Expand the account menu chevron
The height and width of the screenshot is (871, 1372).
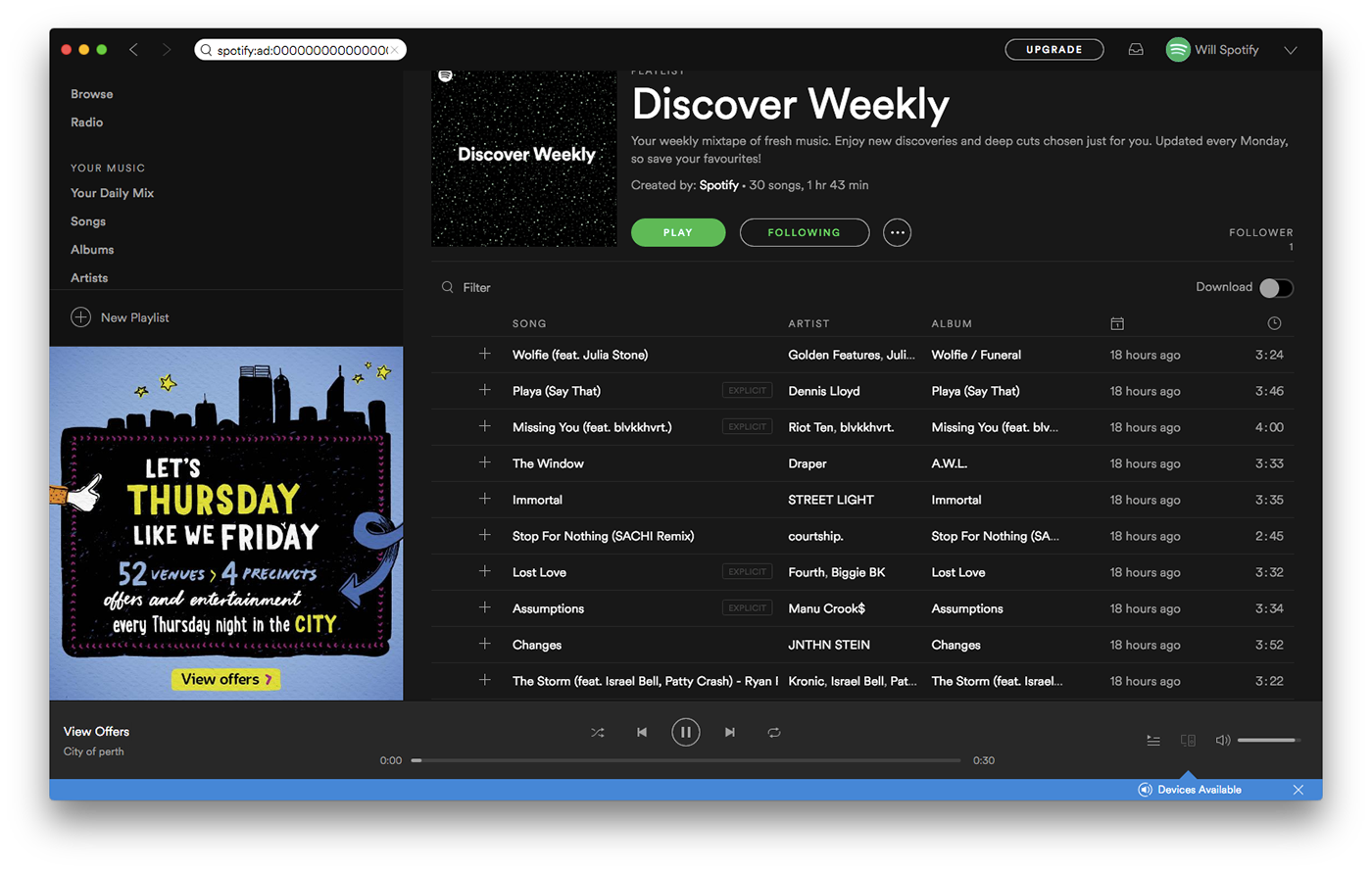(1291, 50)
